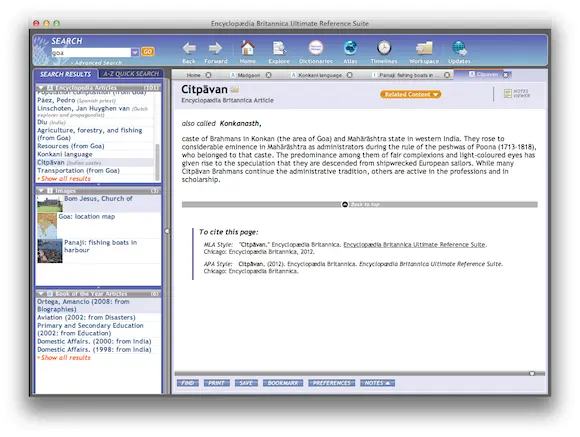Open 'Resources (from Goa)' result

(71, 146)
